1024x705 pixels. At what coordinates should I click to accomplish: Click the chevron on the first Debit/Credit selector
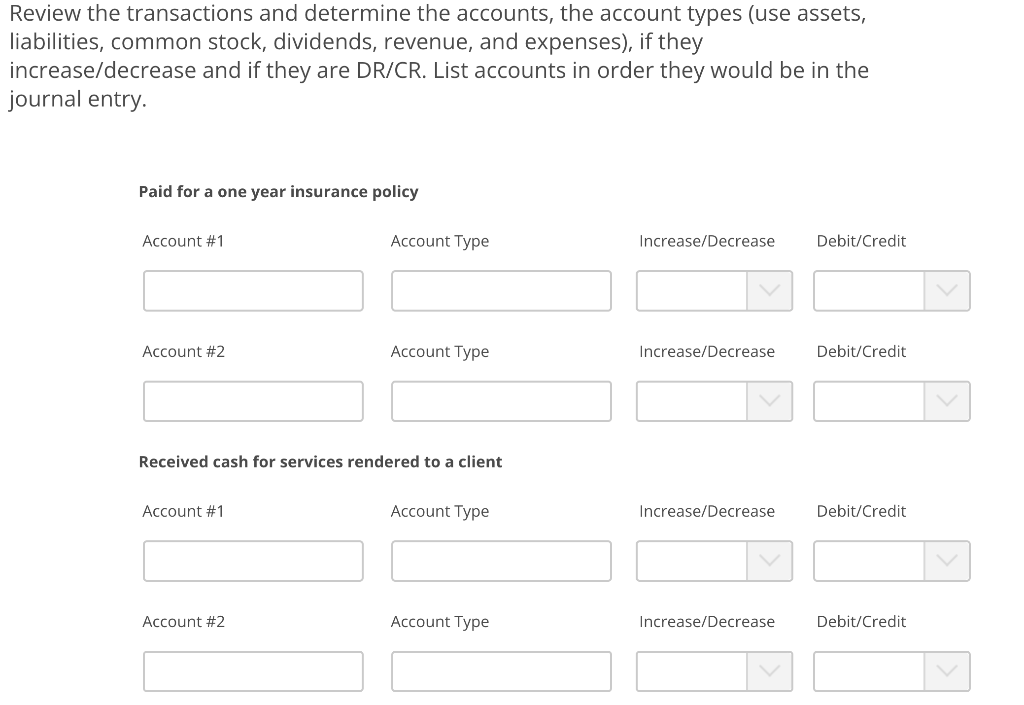coord(947,291)
